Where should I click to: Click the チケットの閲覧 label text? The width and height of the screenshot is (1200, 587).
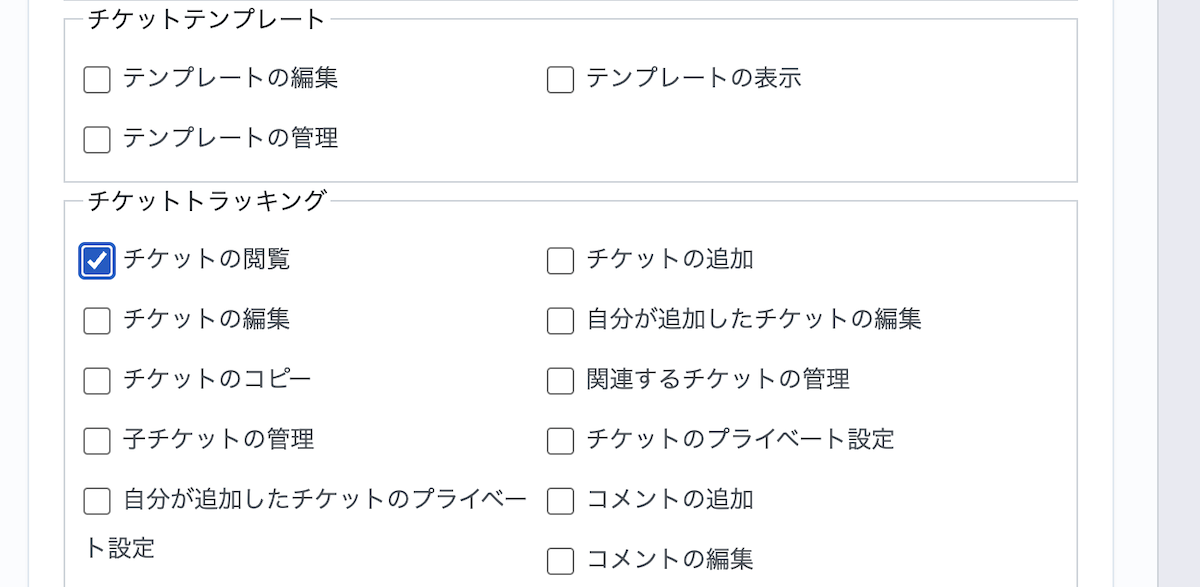tap(206, 260)
